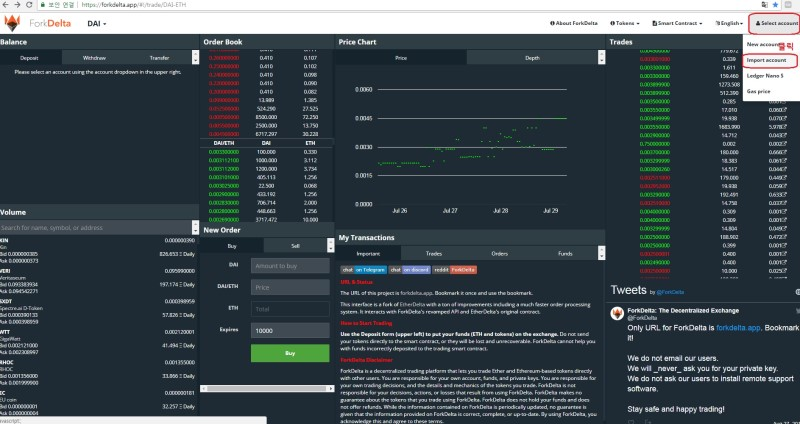The image size is (800, 424).
Task: Select the Buy order tab
Action: [x=232, y=246]
